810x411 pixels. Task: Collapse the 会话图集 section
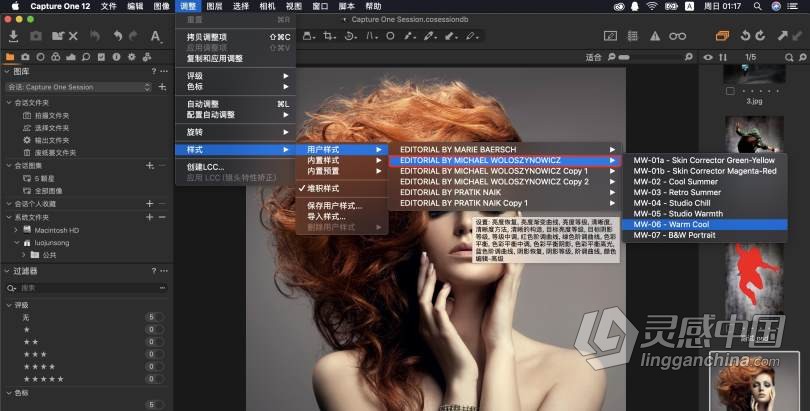pos(9,166)
